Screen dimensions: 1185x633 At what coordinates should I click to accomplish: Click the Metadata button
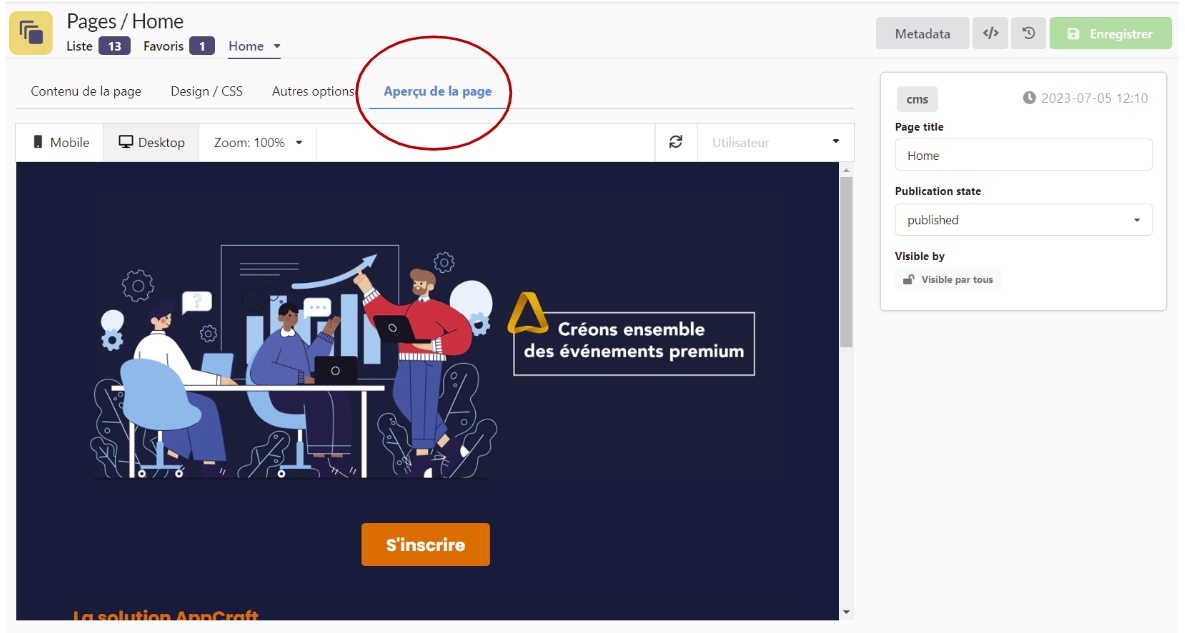click(x=922, y=33)
